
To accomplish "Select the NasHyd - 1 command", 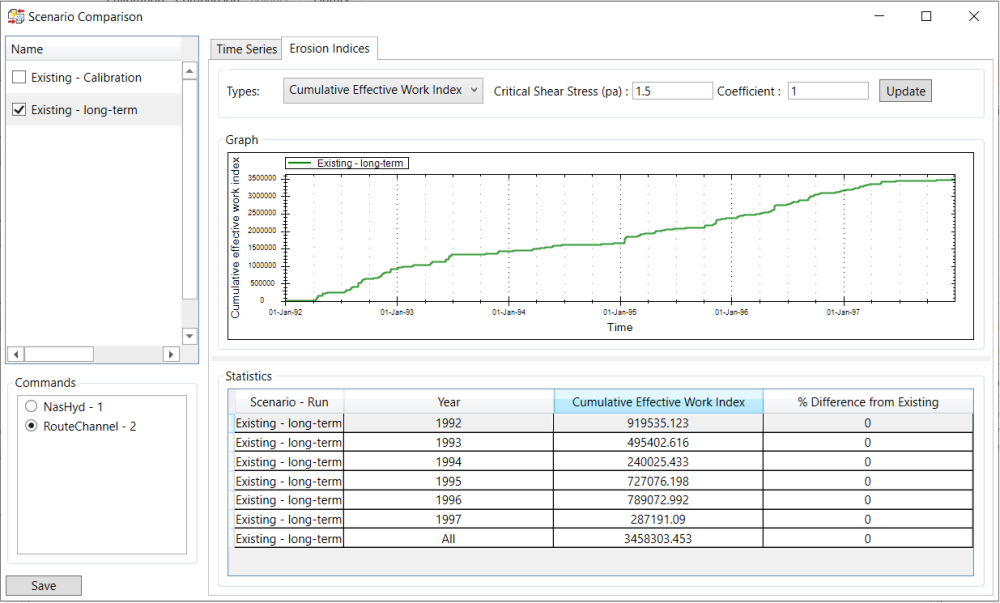I will 30,407.
